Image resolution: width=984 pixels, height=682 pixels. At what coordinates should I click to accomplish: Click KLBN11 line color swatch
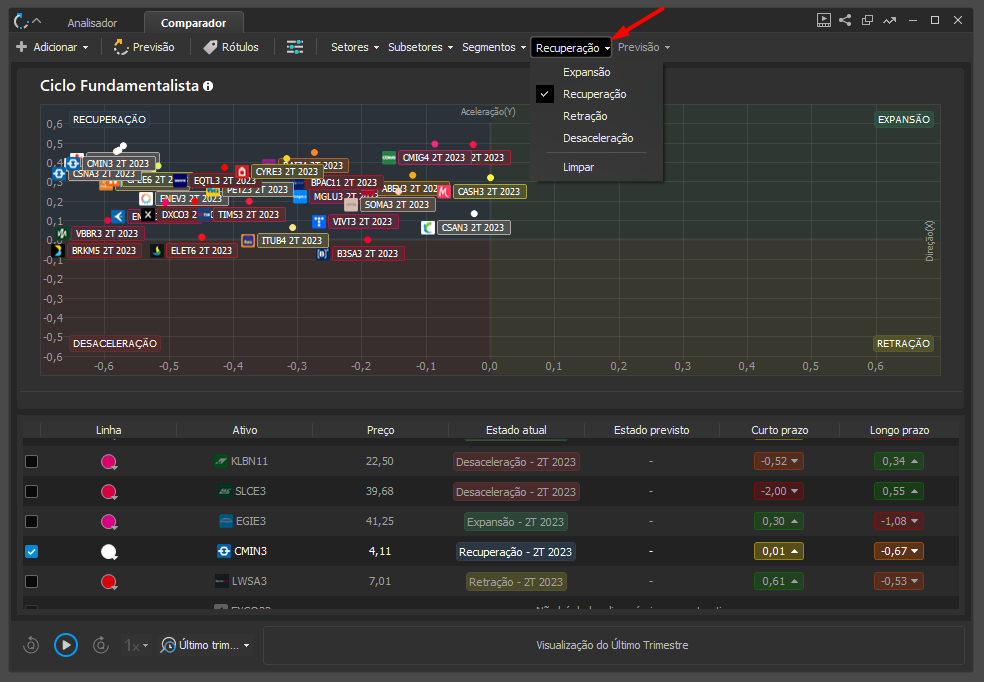tap(109, 462)
